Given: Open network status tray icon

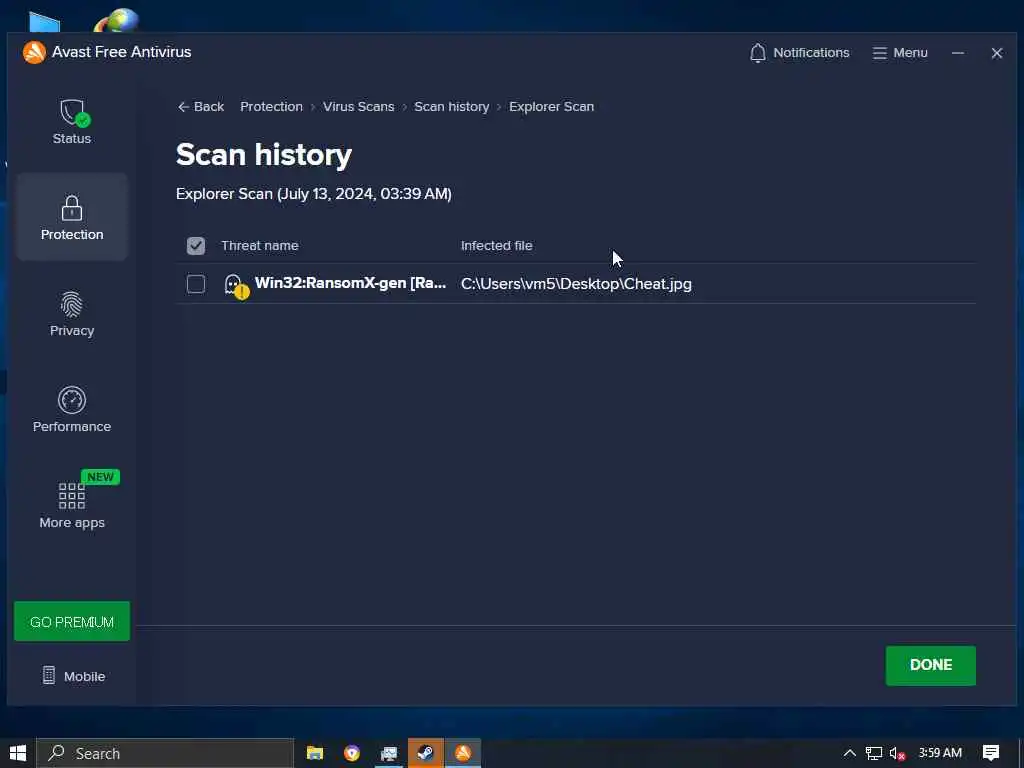Looking at the screenshot, I should click(x=874, y=753).
